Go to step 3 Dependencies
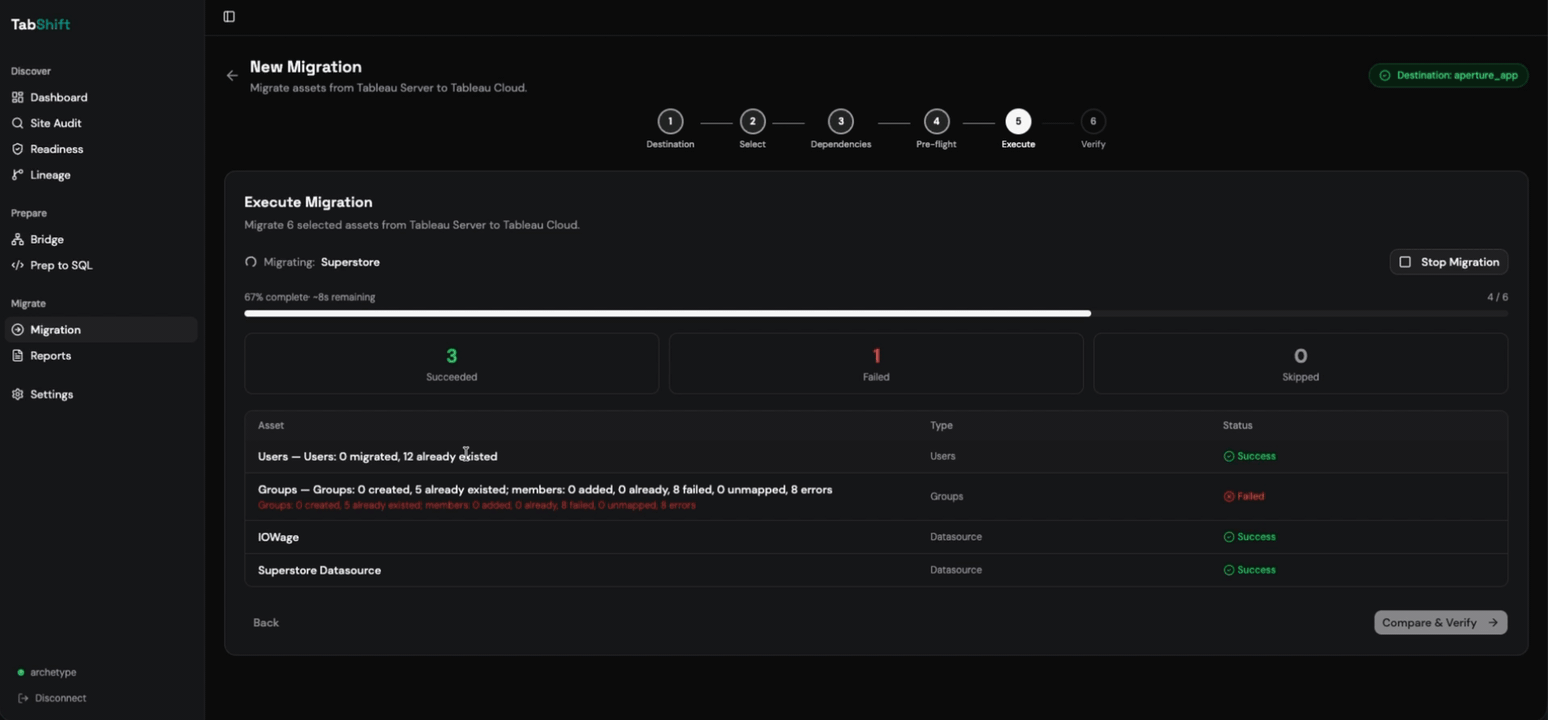This screenshot has width=1548, height=720. point(841,122)
